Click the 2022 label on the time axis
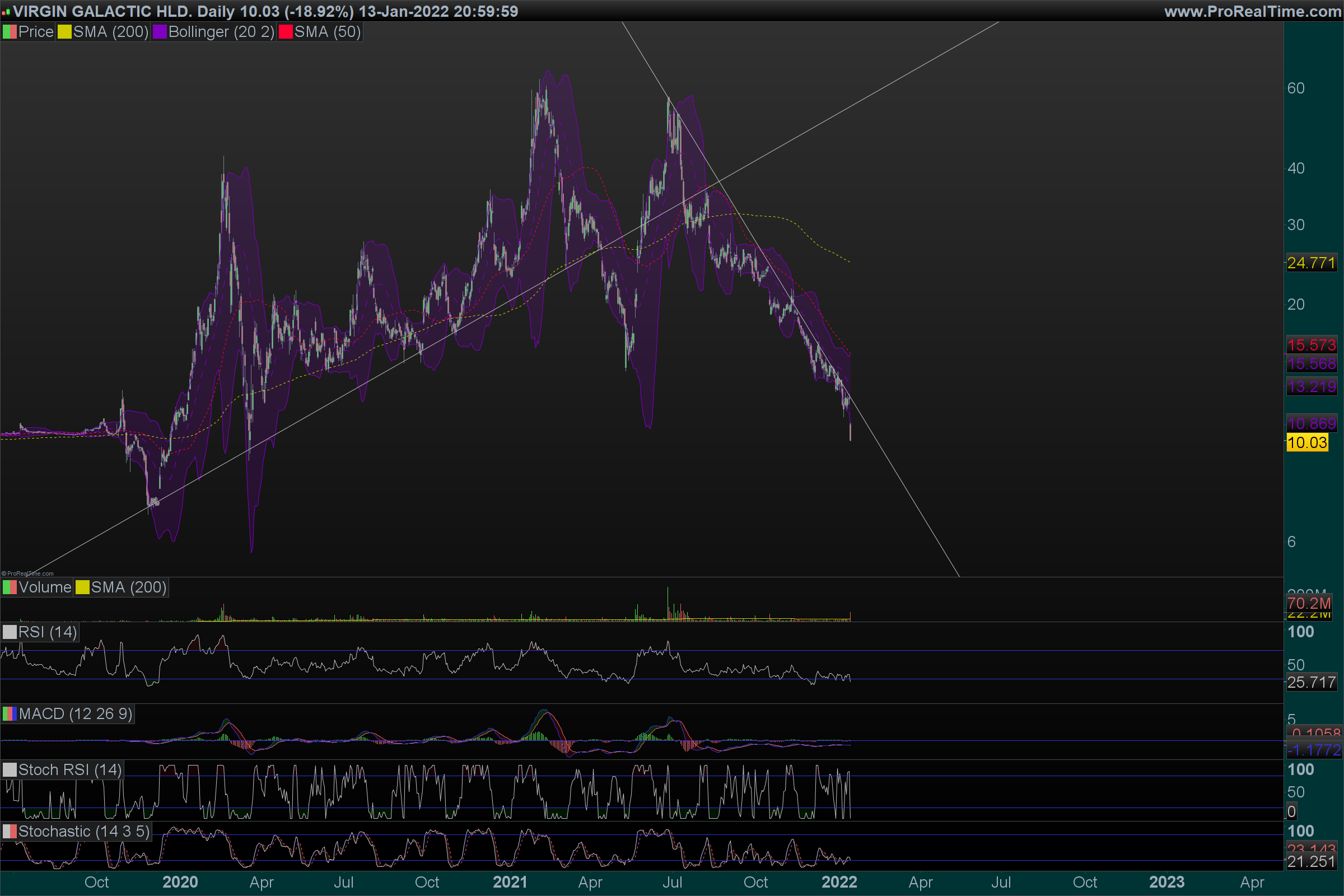The height and width of the screenshot is (896, 1344). pyautogui.click(x=839, y=883)
